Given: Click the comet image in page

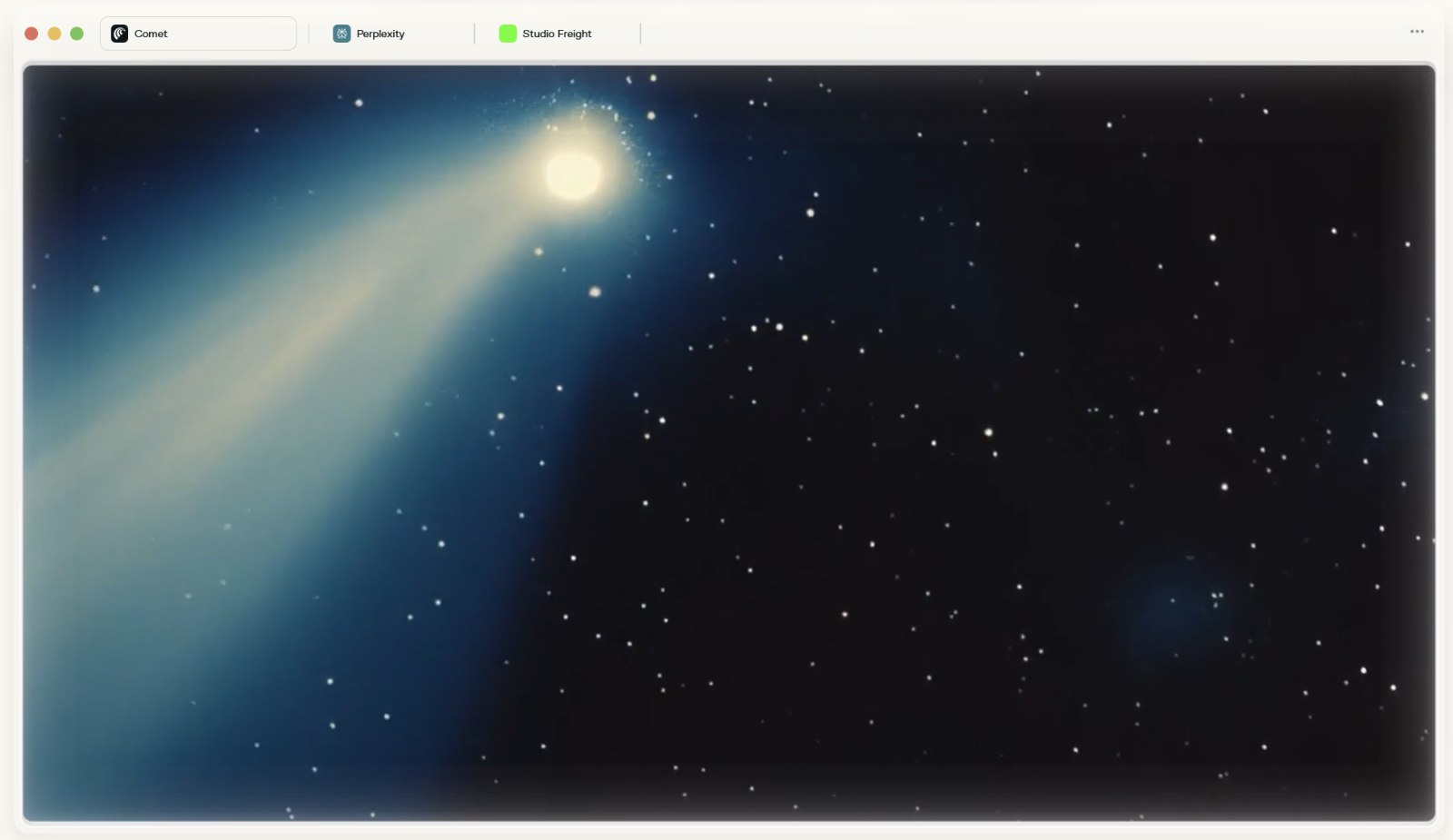Looking at the screenshot, I should pyautogui.click(x=728, y=442).
